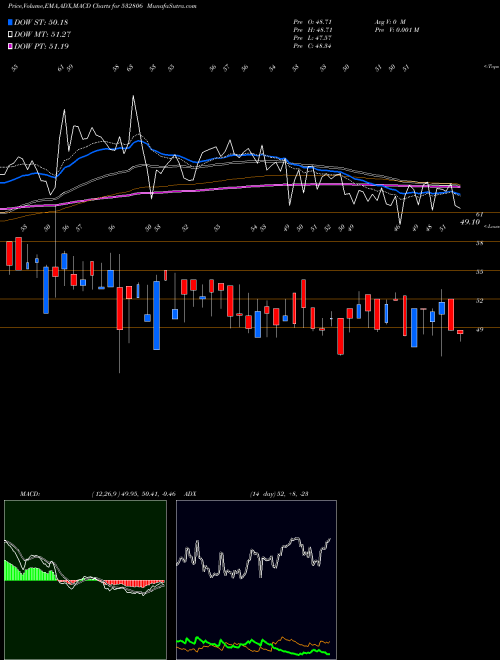Click the 'Pre V: 0.001 M' volume text
The image size is (500, 660).
tap(397, 30)
